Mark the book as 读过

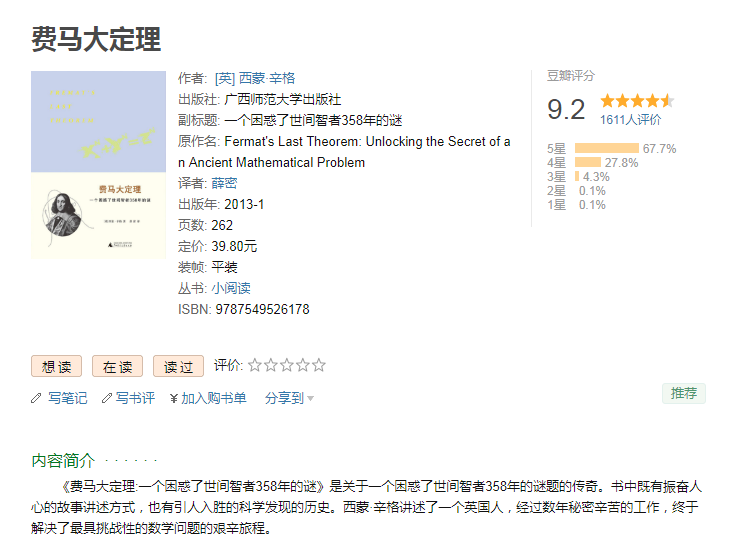pyautogui.click(x=178, y=367)
